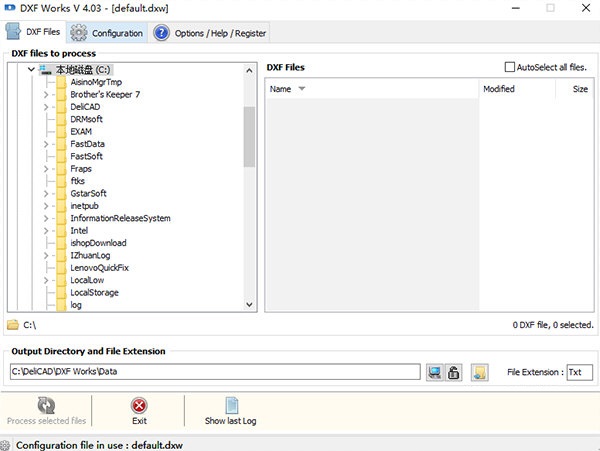Image resolution: width=600 pixels, height=451 pixels.
Task: Click the local disk C: drive icon
Action: tap(45, 70)
